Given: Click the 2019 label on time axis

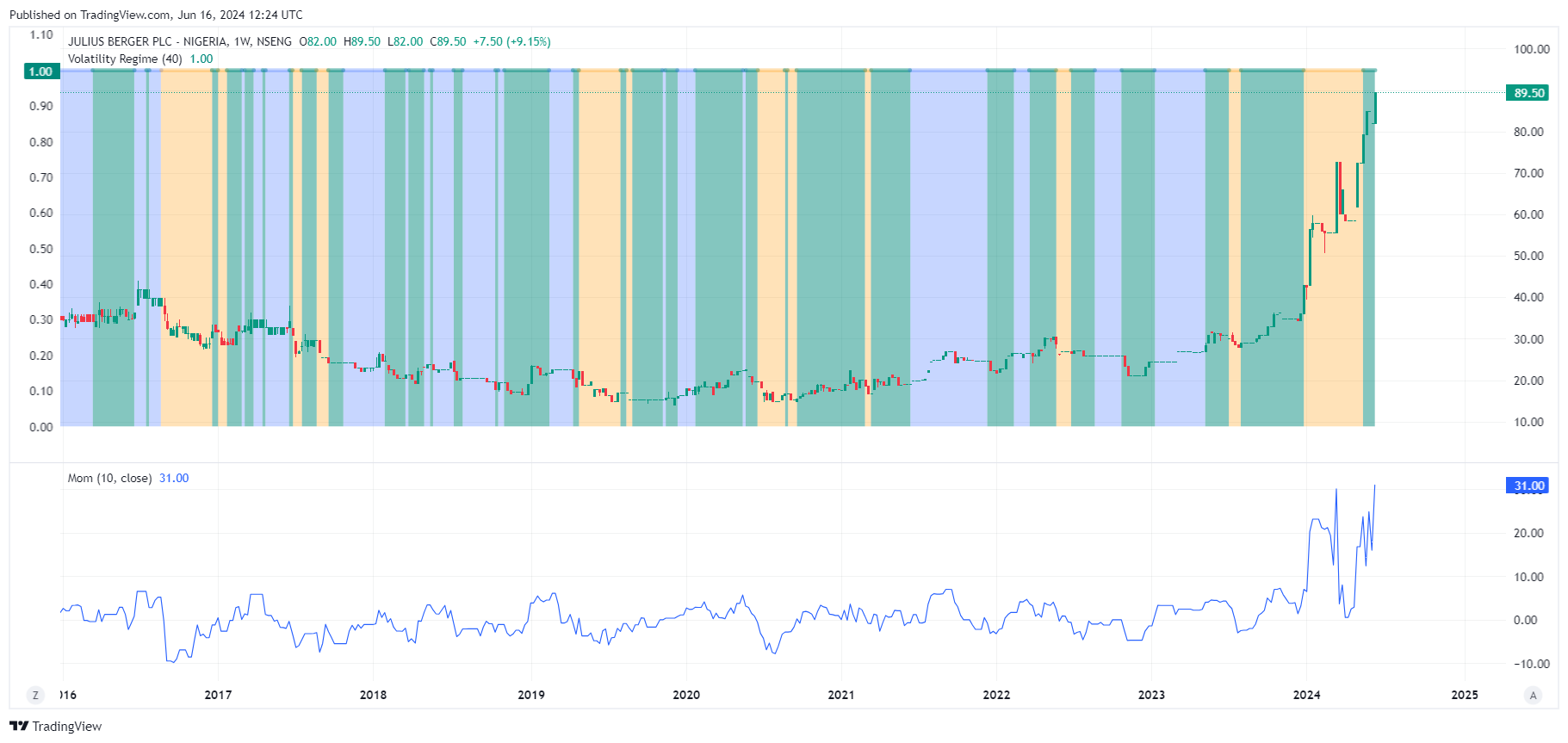Looking at the screenshot, I should click(x=531, y=695).
